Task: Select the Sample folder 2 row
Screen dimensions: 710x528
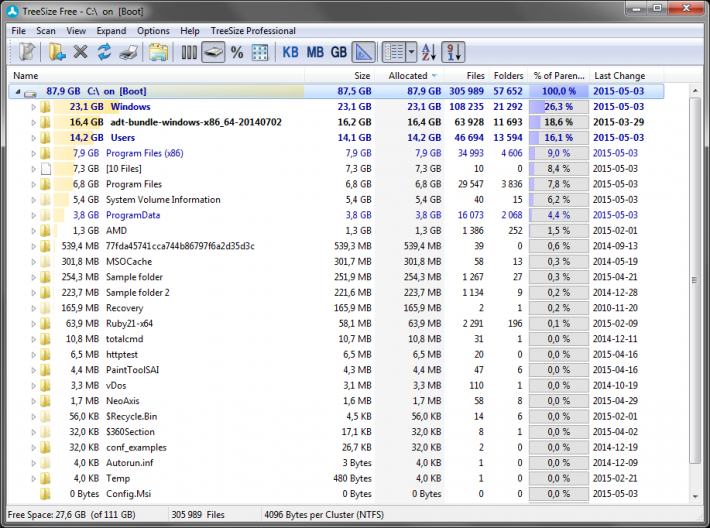Action: click(x=336, y=293)
